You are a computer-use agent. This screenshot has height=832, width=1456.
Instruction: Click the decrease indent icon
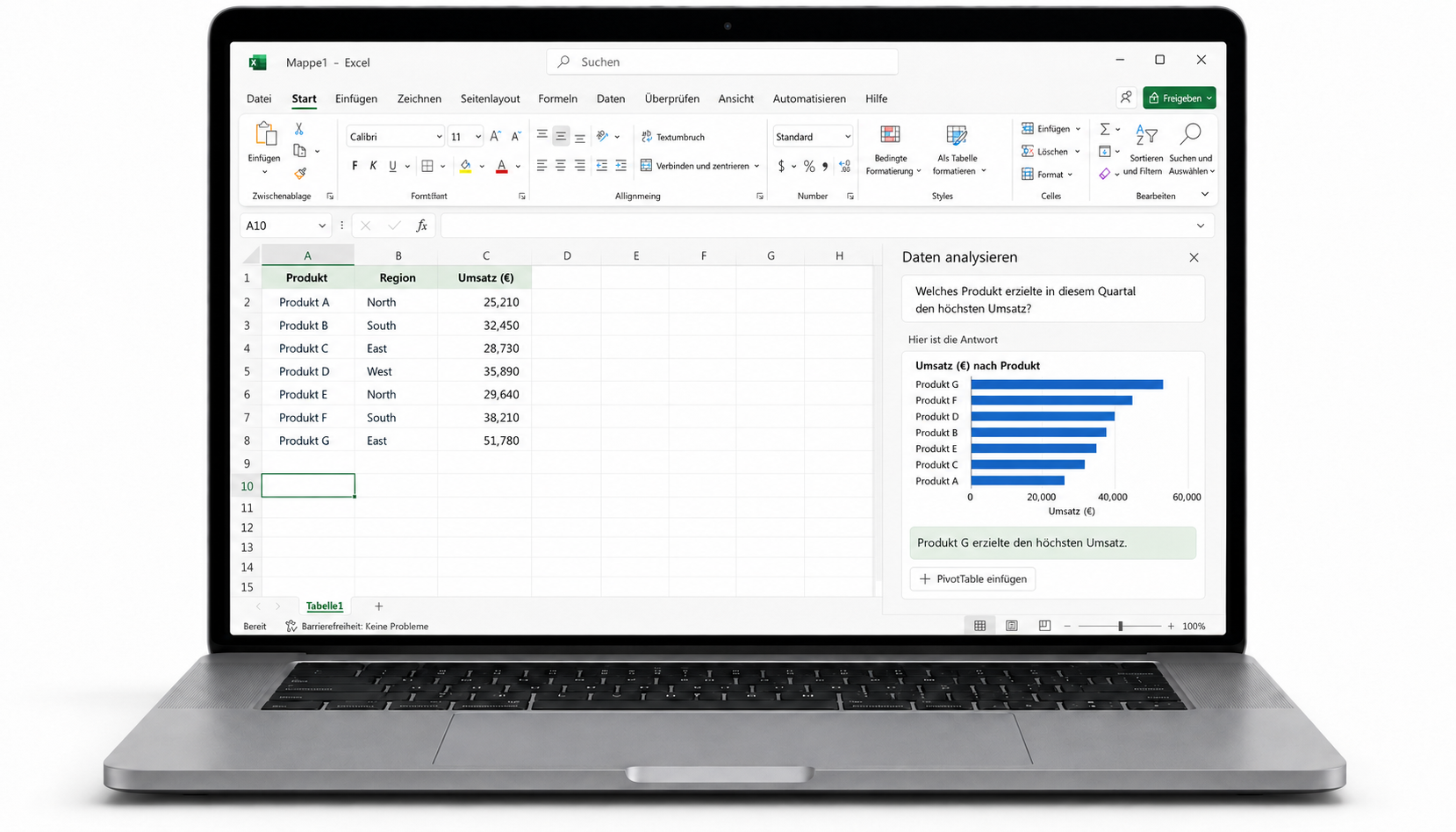coord(601,166)
